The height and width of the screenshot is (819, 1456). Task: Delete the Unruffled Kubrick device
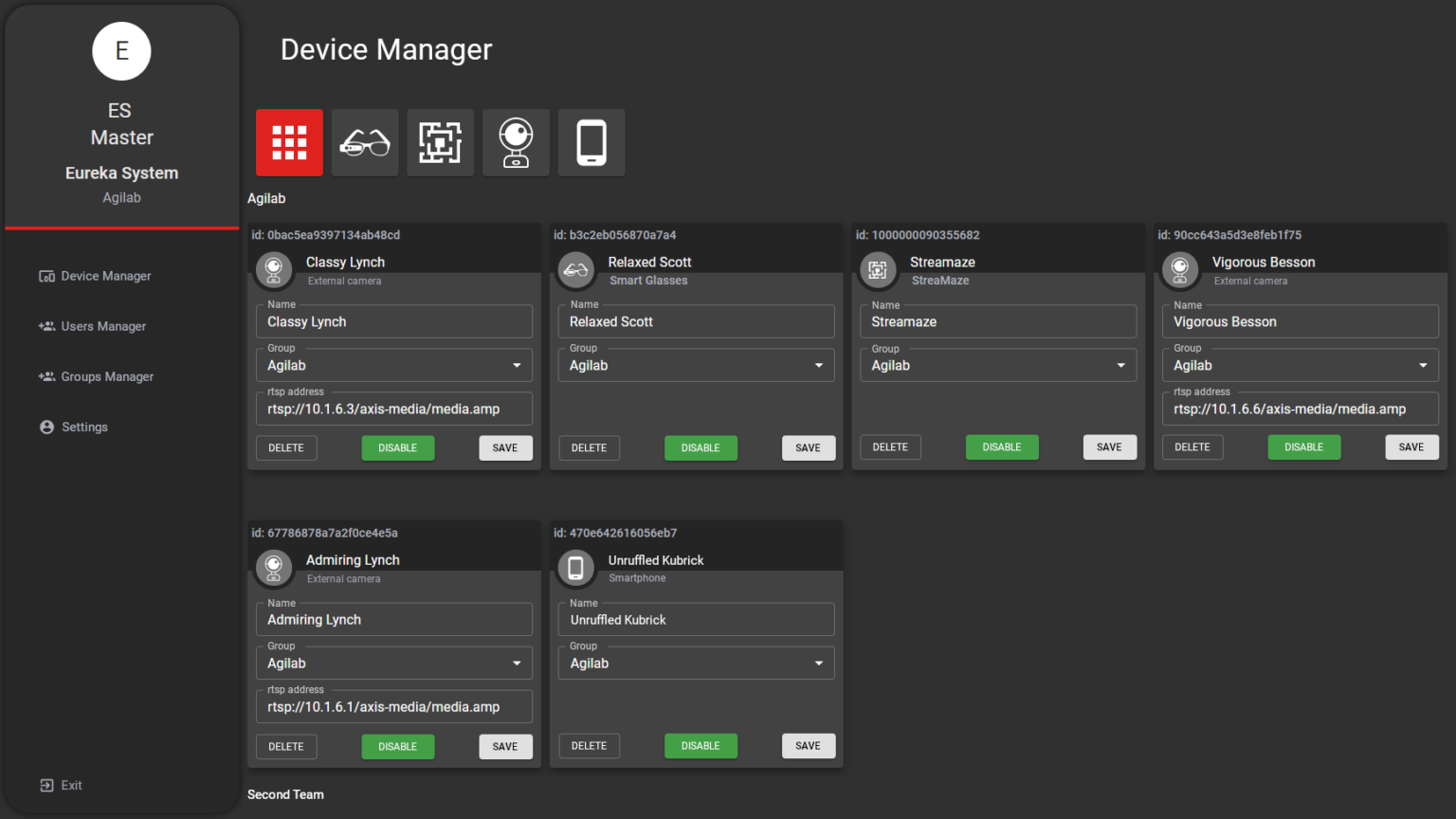[x=589, y=745]
